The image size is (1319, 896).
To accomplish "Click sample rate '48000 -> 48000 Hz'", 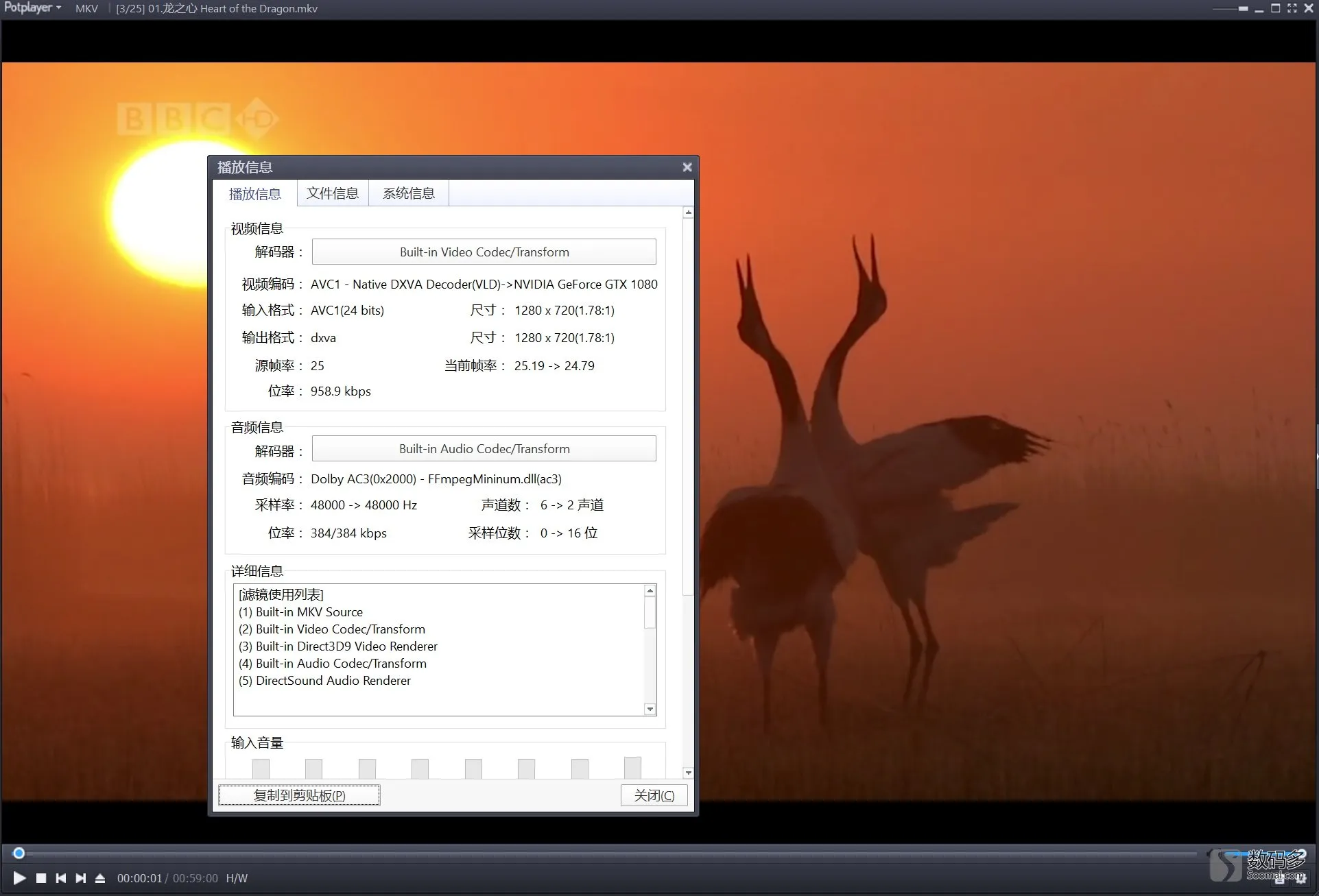I will (x=364, y=505).
